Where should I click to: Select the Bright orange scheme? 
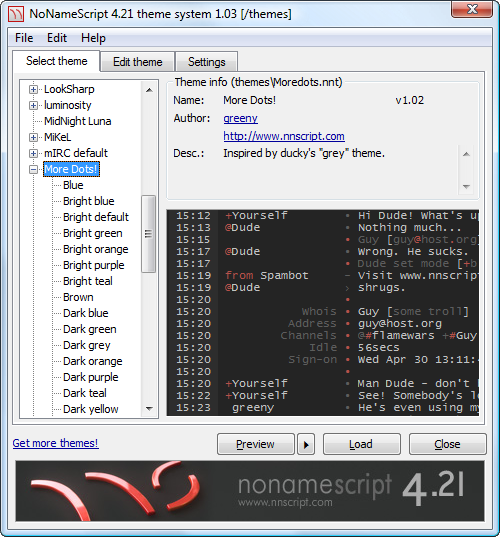click(x=96, y=249)
